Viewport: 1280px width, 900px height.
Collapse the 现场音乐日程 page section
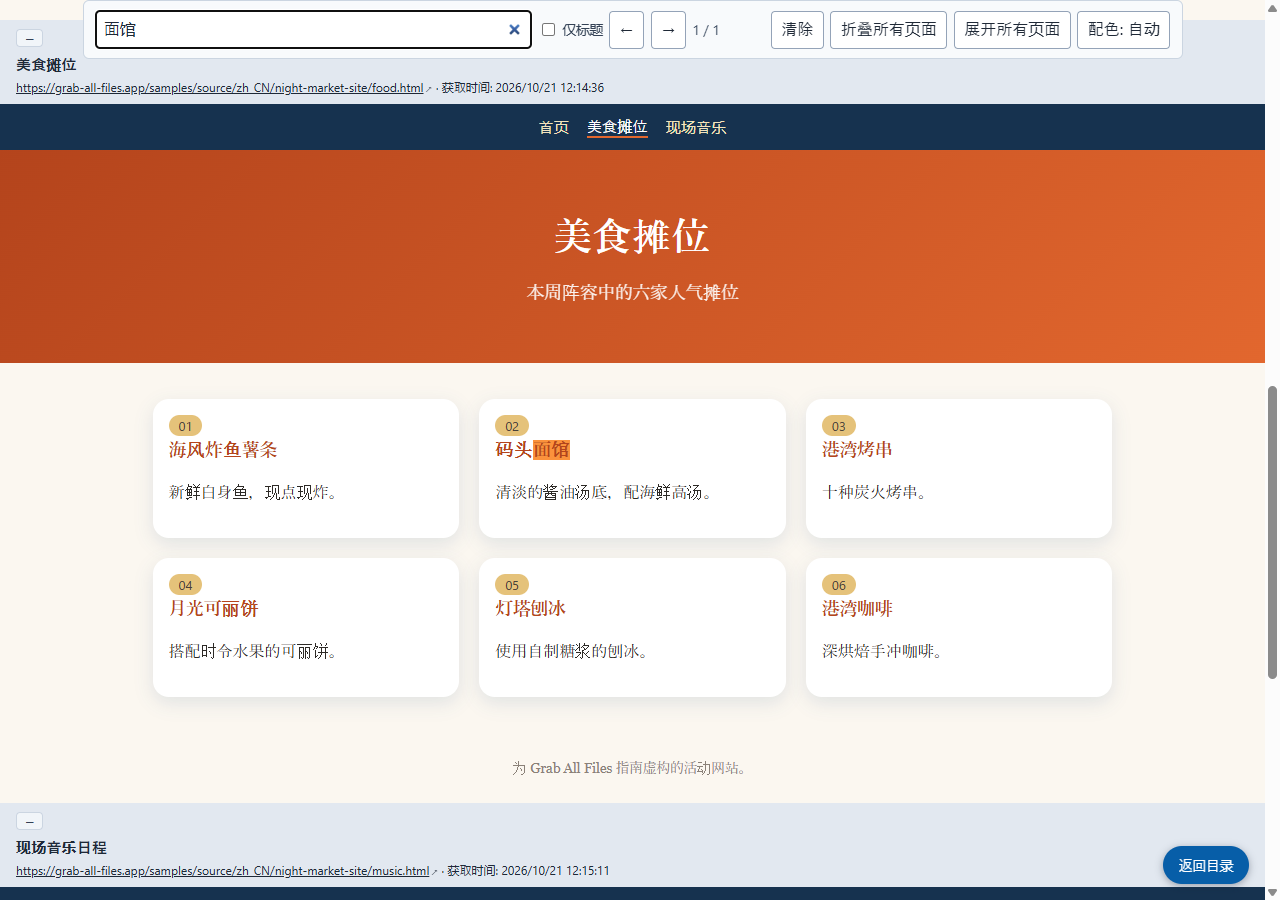point(29,821)
